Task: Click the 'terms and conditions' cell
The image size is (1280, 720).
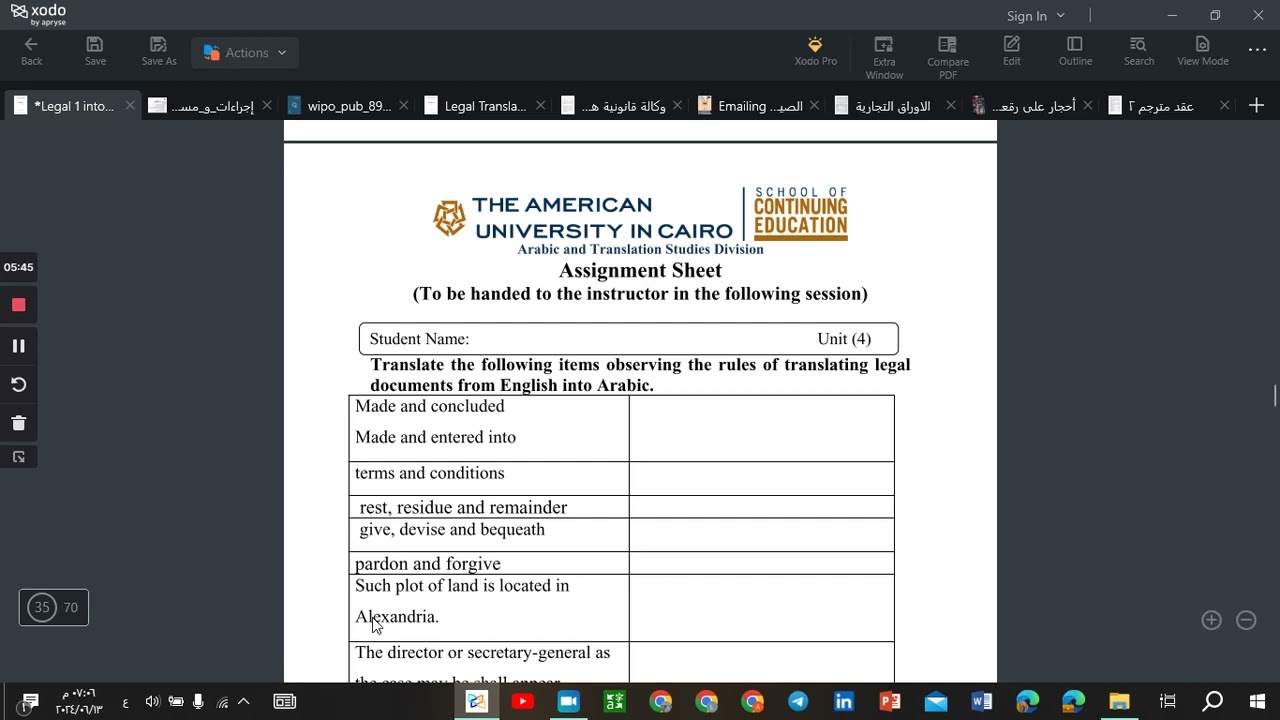Action: click(489, 478)
